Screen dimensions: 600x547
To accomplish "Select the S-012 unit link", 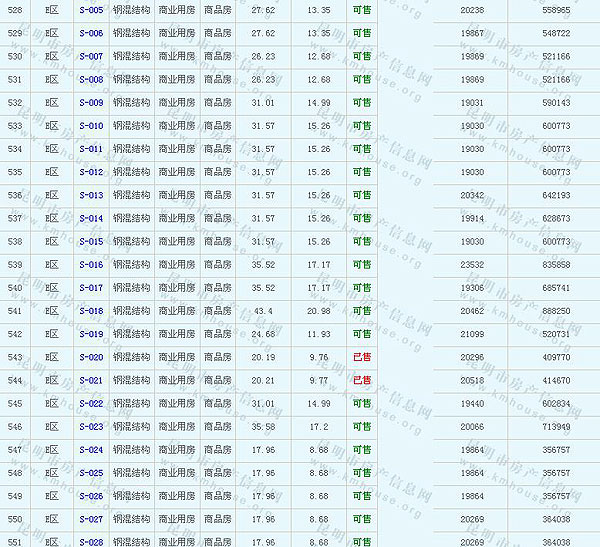I will 90,172.
